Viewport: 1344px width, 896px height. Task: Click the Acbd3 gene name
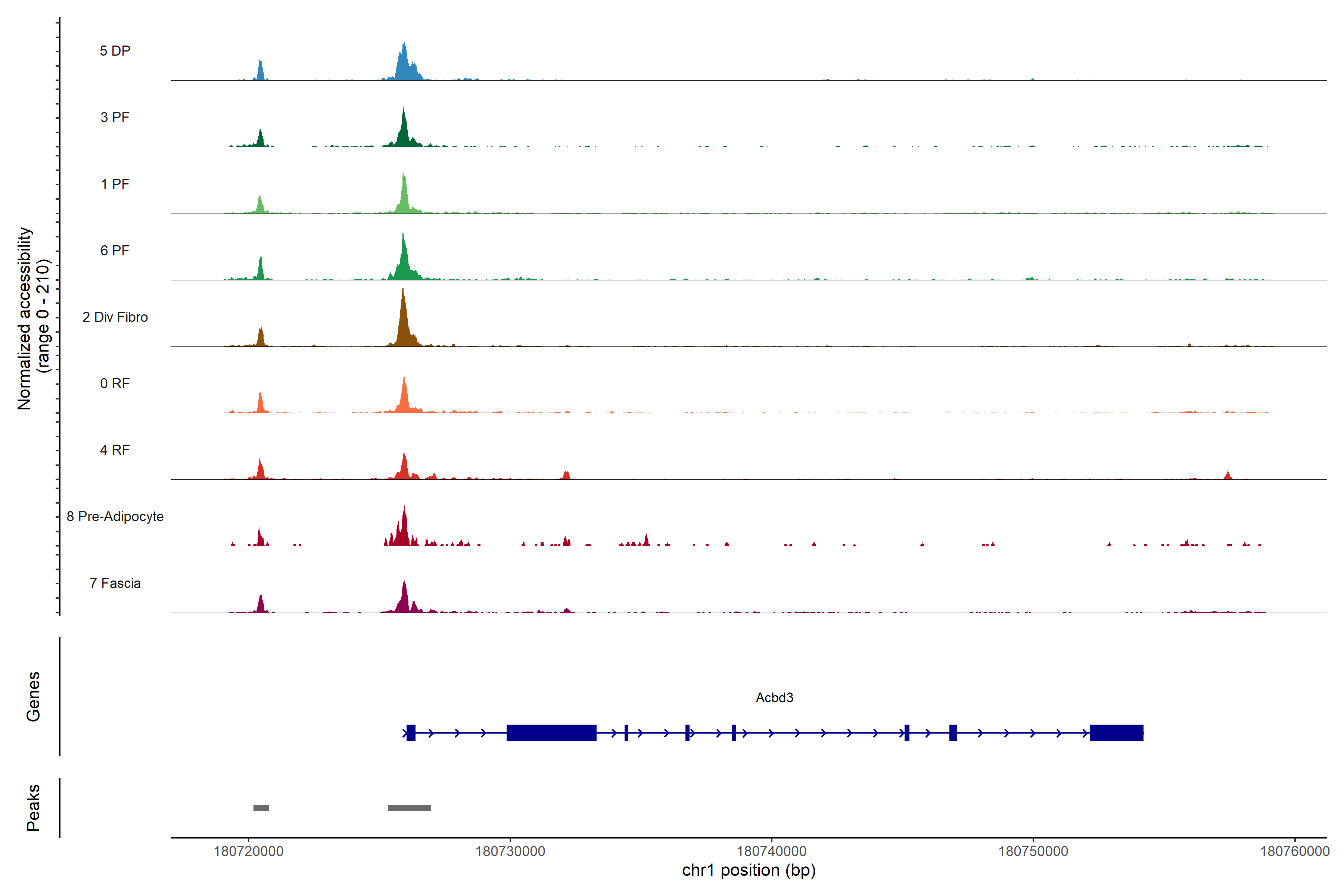pos(774,697)
